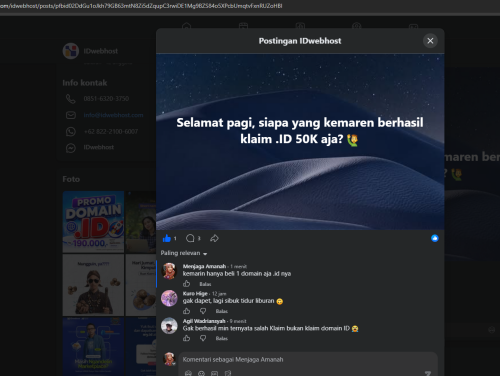Click the post image with 'Selamat pagi' text
The width and height of the screenshot is (500, 376).
tap(300, 142)
